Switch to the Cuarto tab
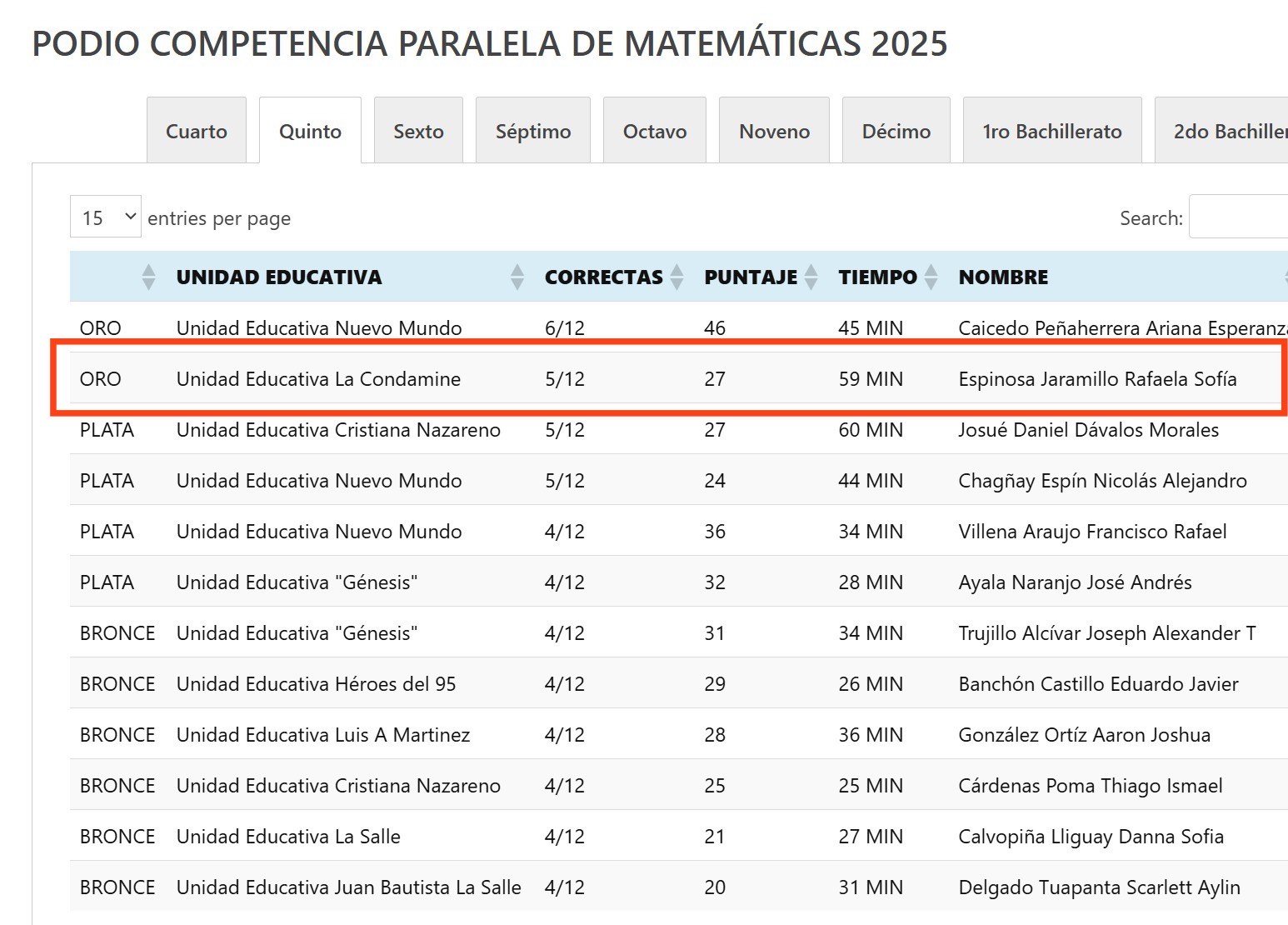 click(197, 131)
